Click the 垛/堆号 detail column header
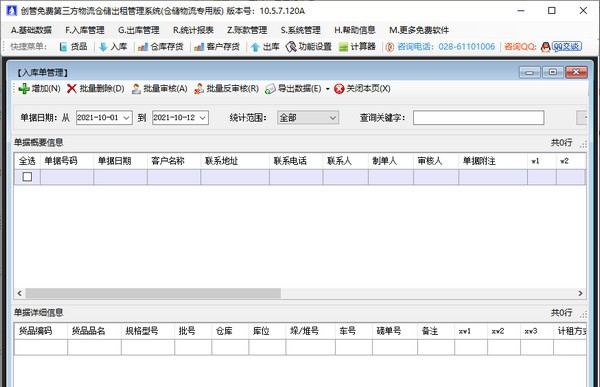The width and height of the screenshot is (600, 387). click(310, 331)
